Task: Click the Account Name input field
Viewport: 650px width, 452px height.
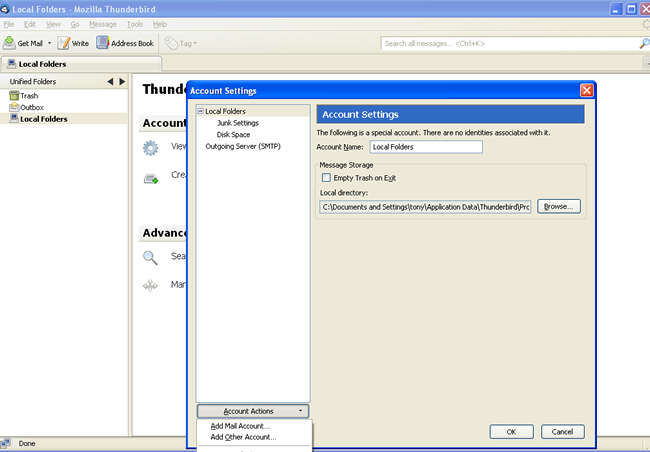Action: coord(426,147)
